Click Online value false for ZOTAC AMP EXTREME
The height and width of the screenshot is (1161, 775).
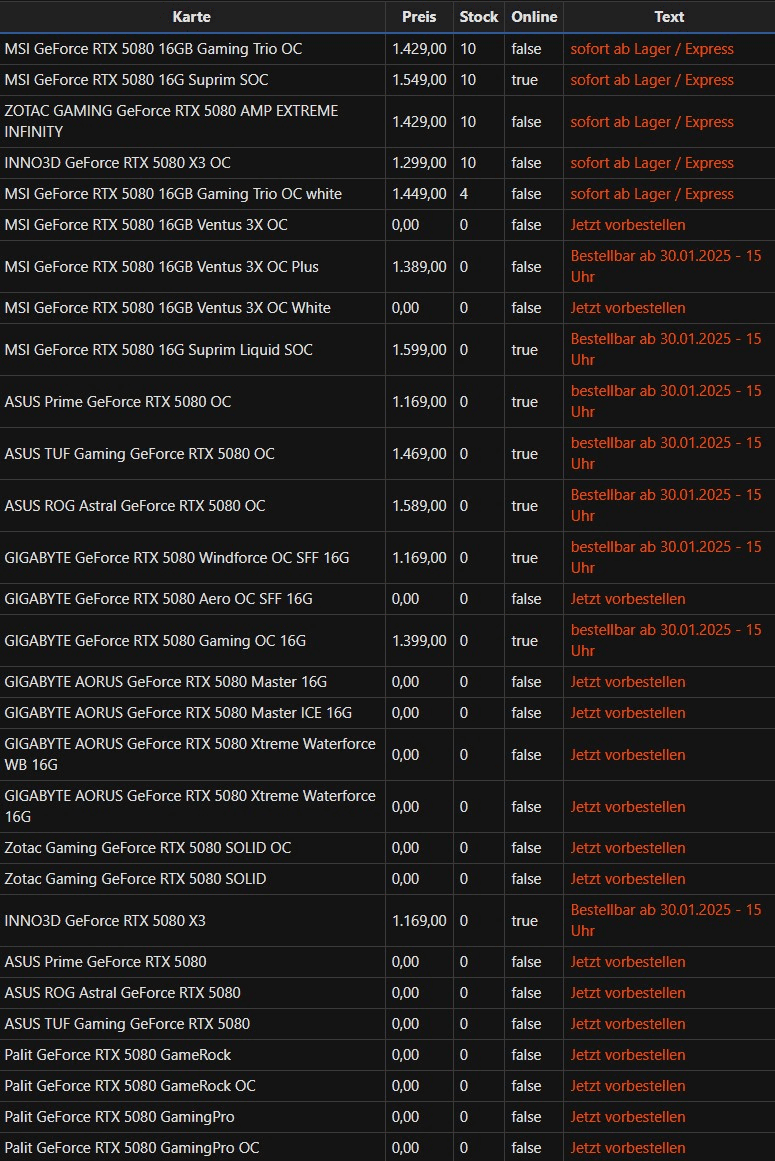tap(526, 121)
